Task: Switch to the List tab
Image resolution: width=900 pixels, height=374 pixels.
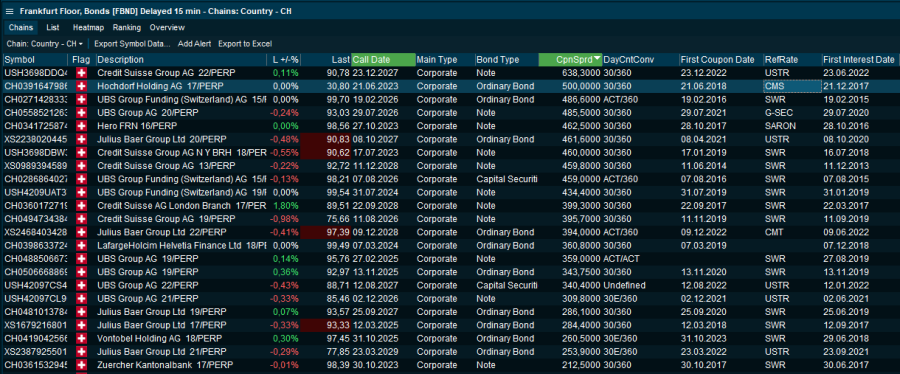Action: click(x=53, y=28)
